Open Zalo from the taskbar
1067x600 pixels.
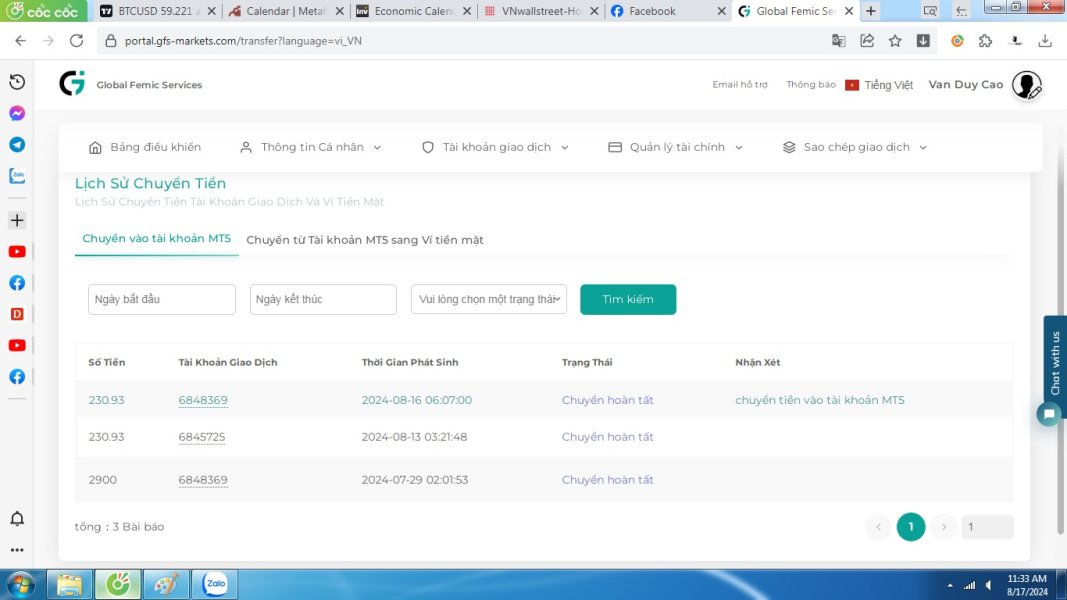tap(215, 584)
